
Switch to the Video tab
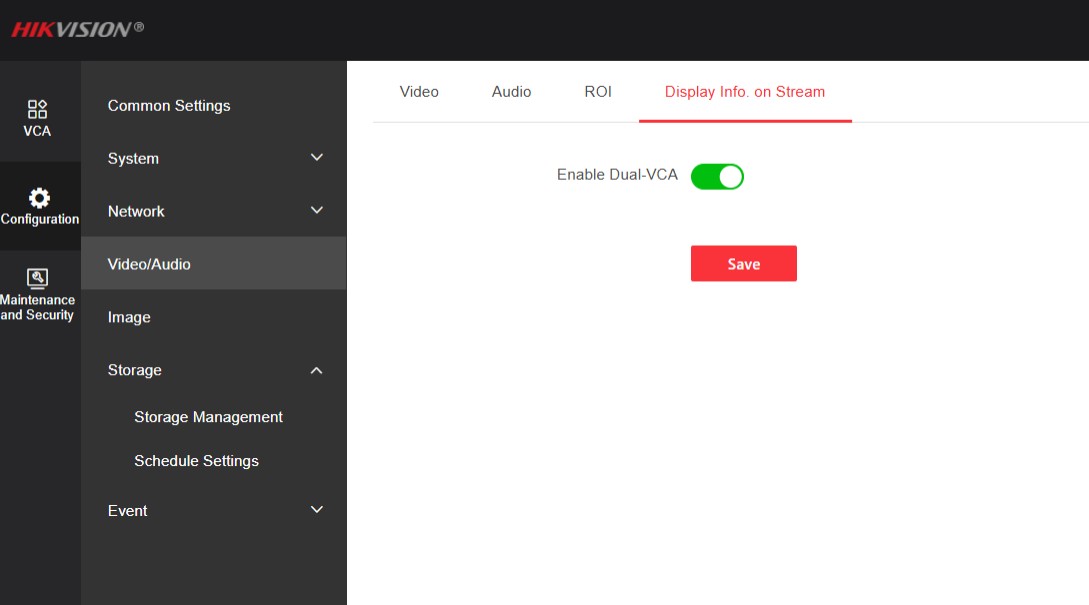point(419,92)
